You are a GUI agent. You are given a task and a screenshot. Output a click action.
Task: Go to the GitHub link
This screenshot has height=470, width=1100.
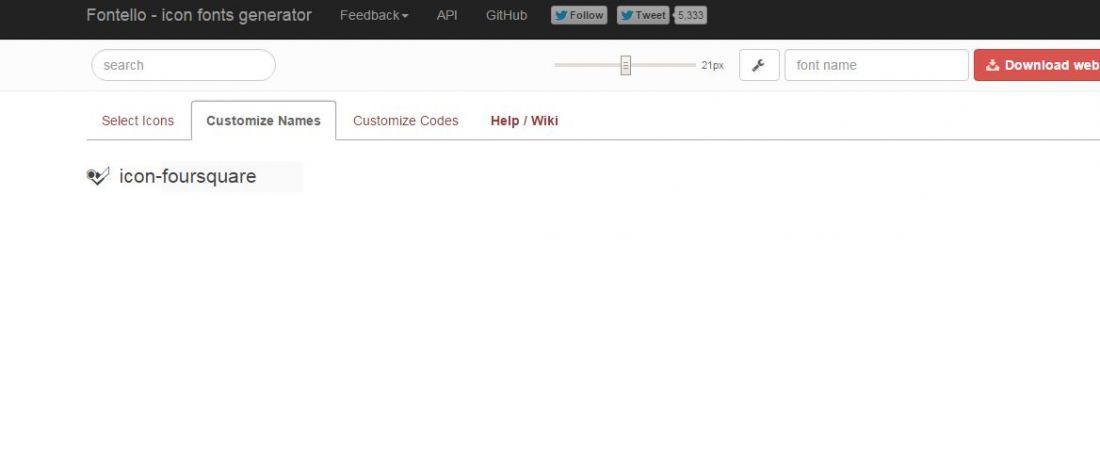(x=507, y=15)
